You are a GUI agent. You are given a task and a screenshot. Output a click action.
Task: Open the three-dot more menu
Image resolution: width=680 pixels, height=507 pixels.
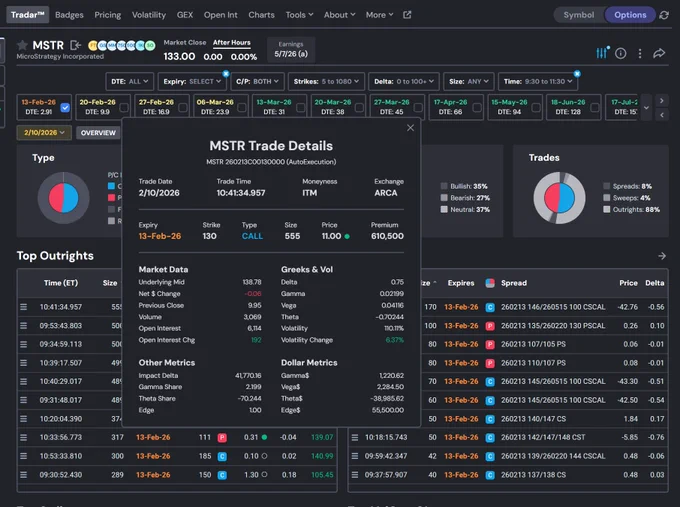pos(640,53)
